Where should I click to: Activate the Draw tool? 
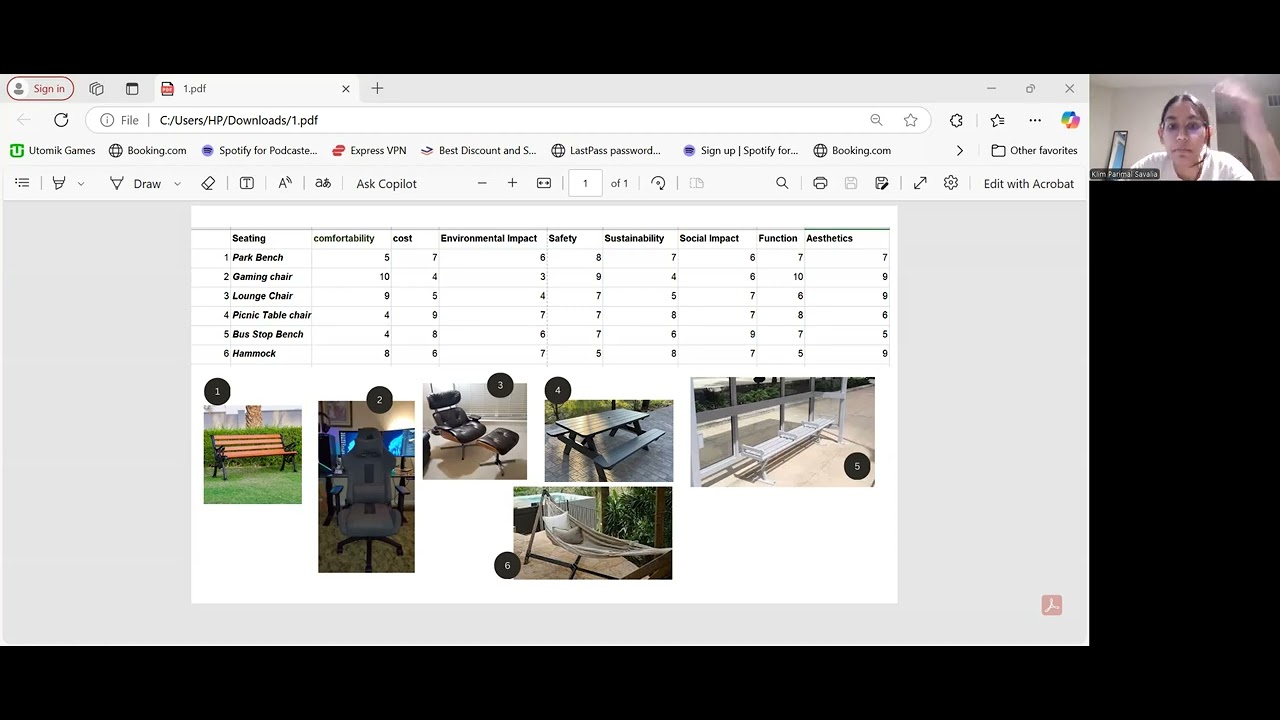pos(135,183)
